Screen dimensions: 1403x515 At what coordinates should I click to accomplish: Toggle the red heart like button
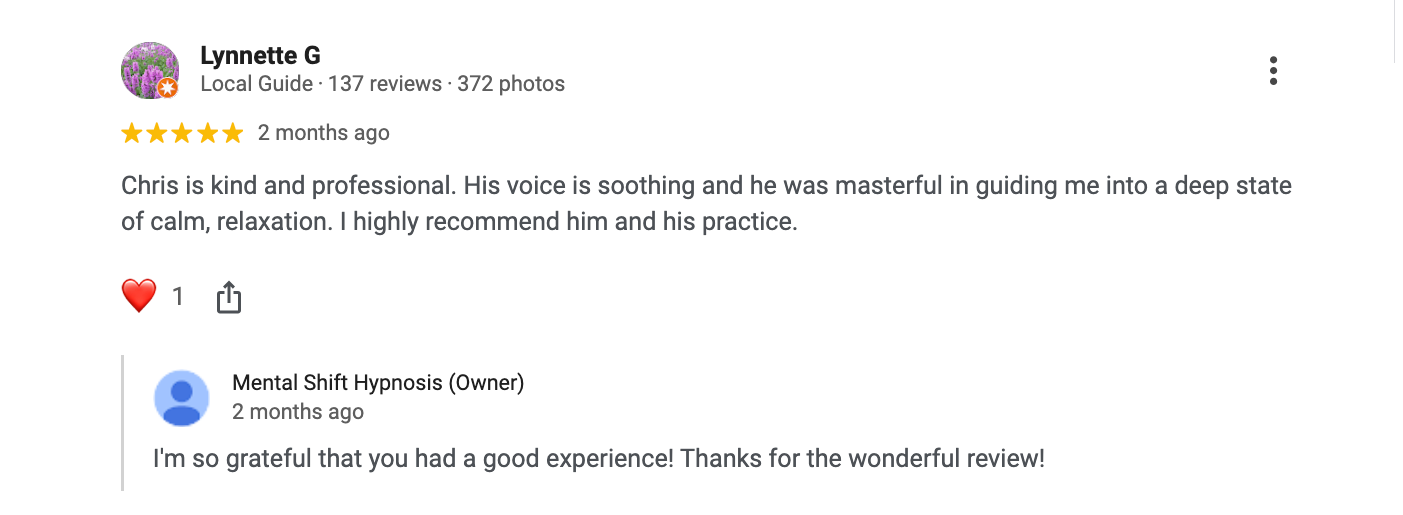139,296
